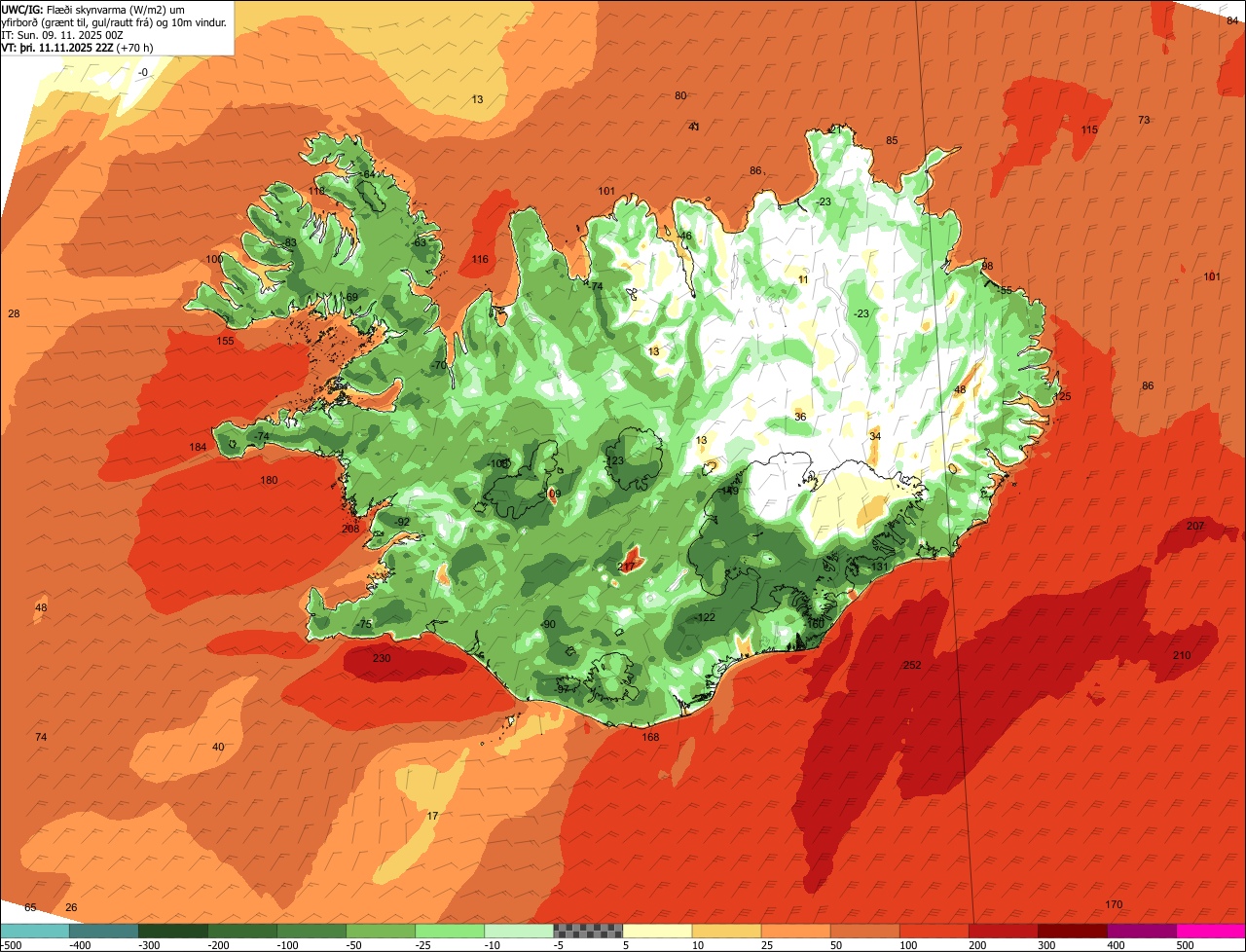Click the map value '155' in Breiðafjörður

point(226,341)
